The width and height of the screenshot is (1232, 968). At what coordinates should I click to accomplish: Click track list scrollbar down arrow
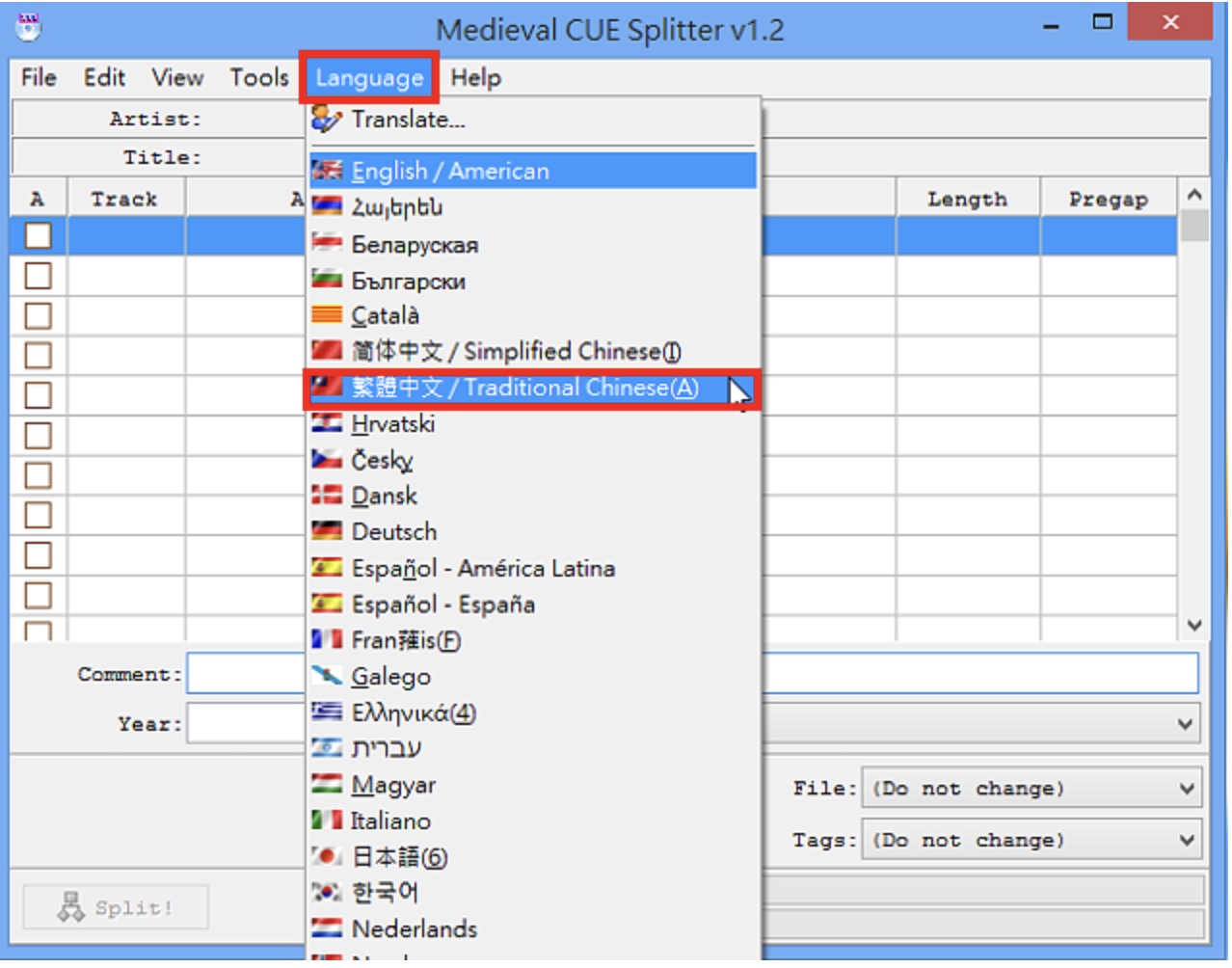tap(1194, 625)
